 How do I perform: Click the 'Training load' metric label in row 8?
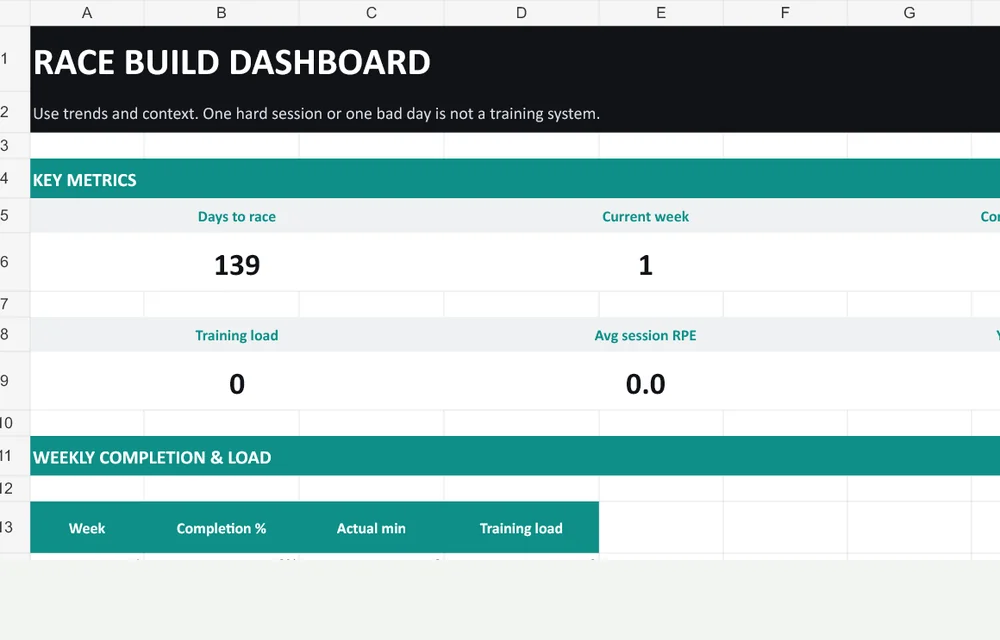(237, 335)
